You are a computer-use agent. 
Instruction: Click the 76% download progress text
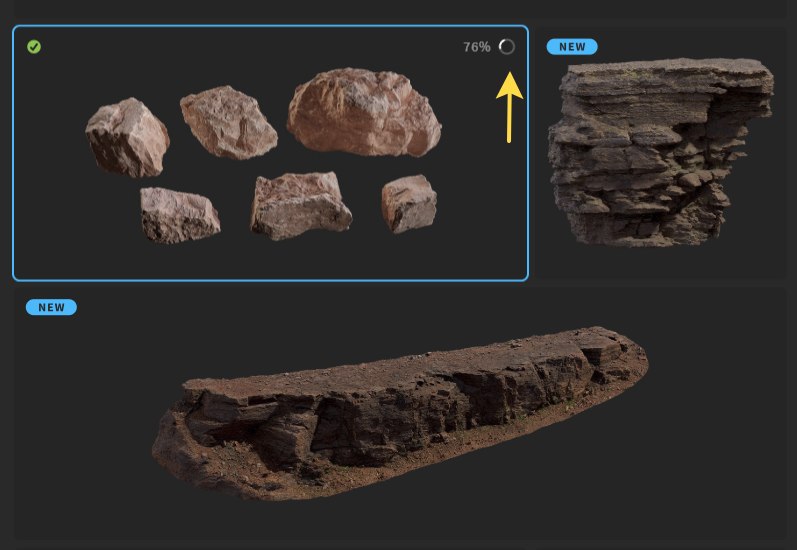[x=477, y=47]
